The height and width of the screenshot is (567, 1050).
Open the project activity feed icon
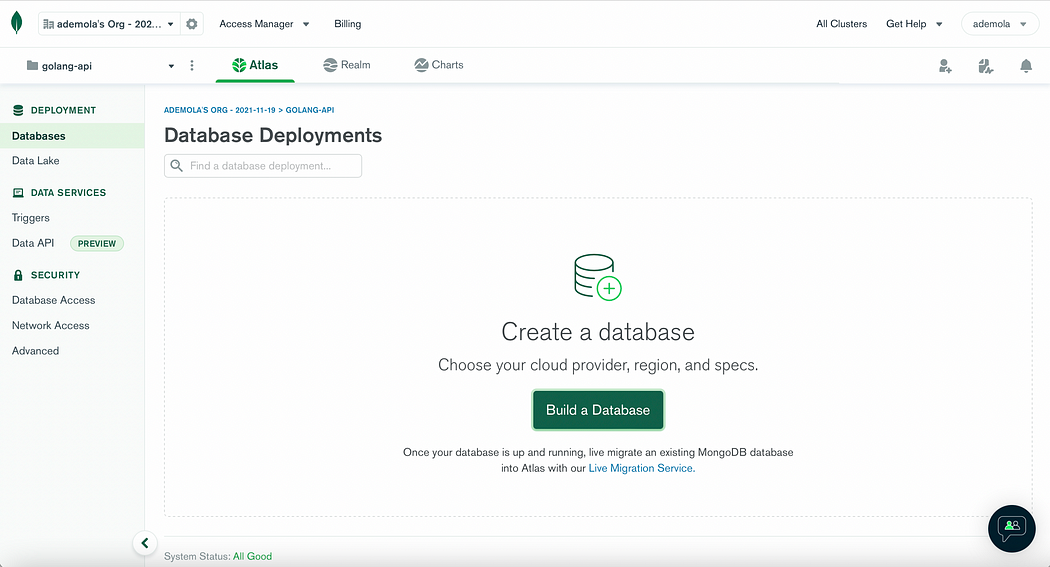[x=985, y=66]
